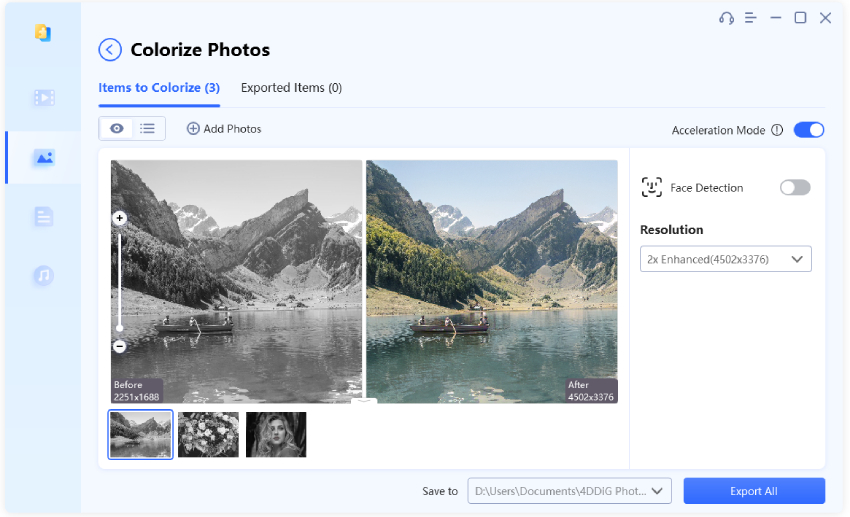Switch to preview eye view mode

point(117,128)
